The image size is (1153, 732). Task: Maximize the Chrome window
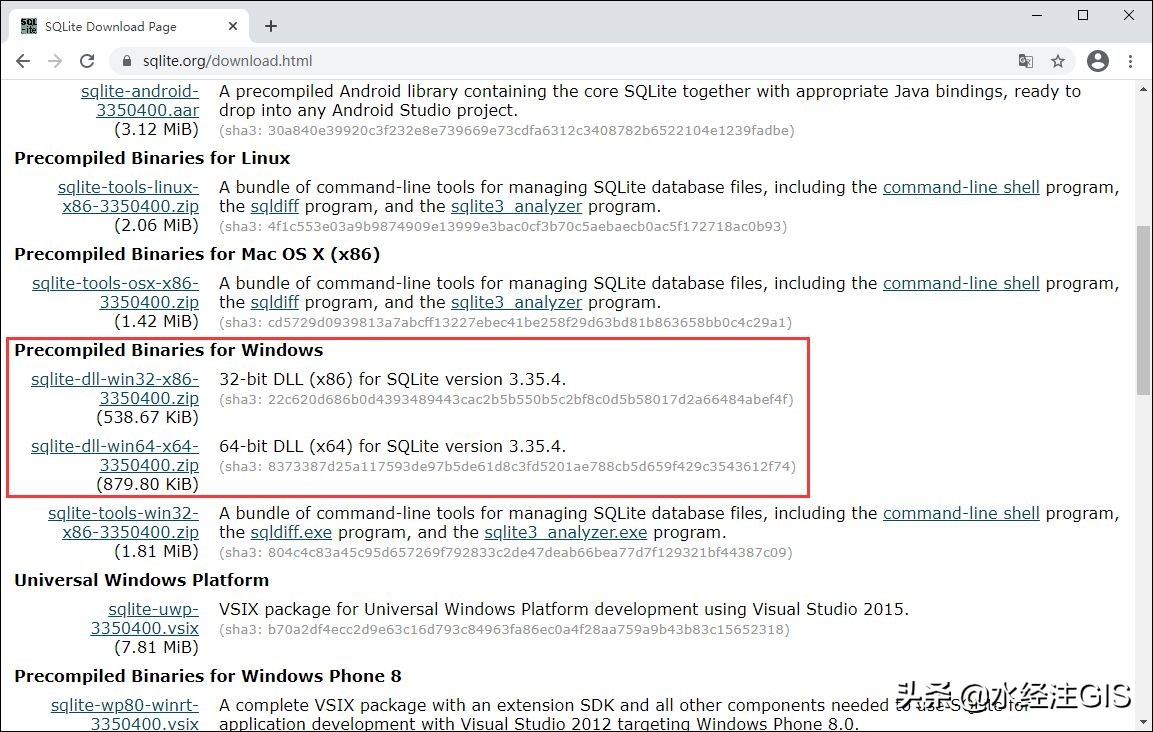tap(1083, 15)
